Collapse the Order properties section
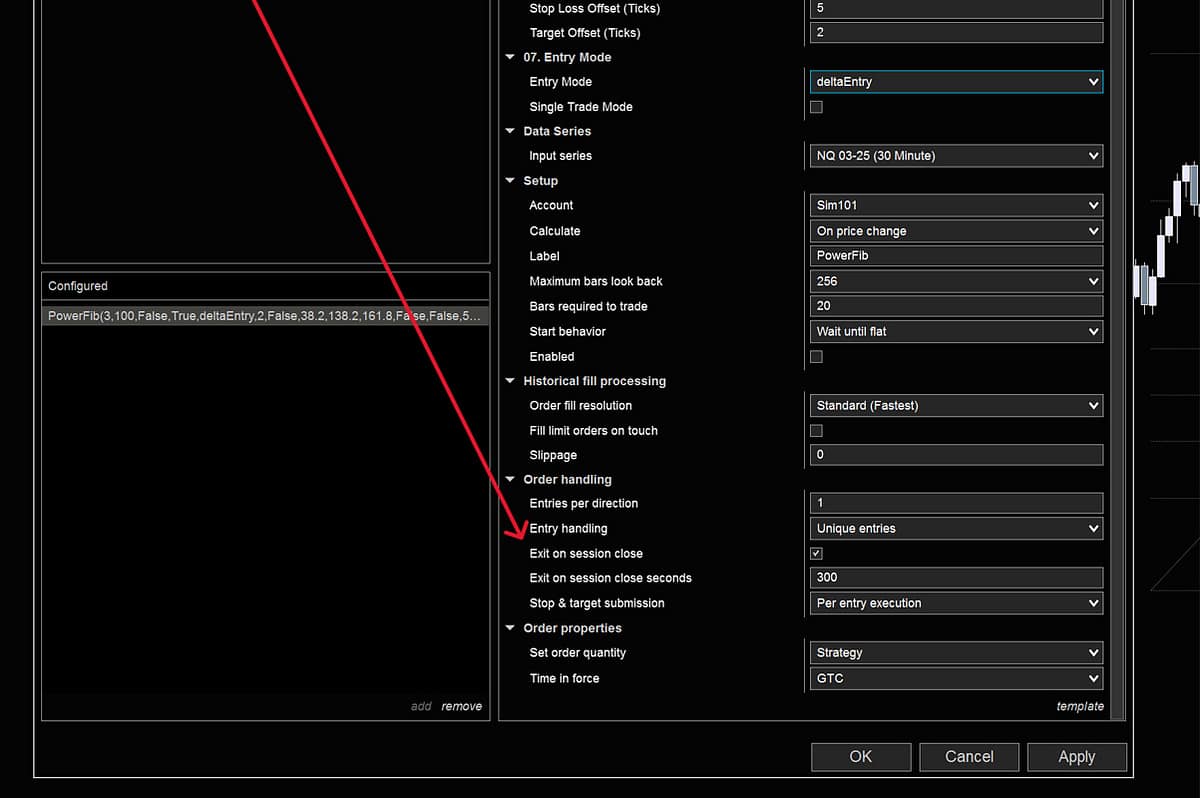Image resolution: width=1200 pixels, height=798 pixels. (511, 629)
